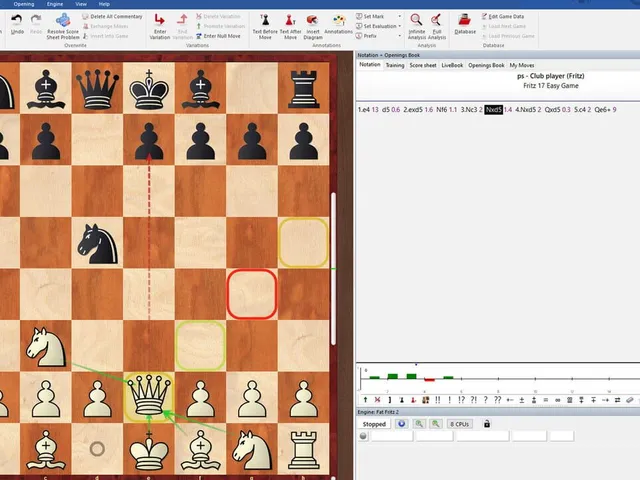Click the double exclamation !! annotation
Image resolution: width=640 pixels, height=480 pixels.
[x=438, y=400]
